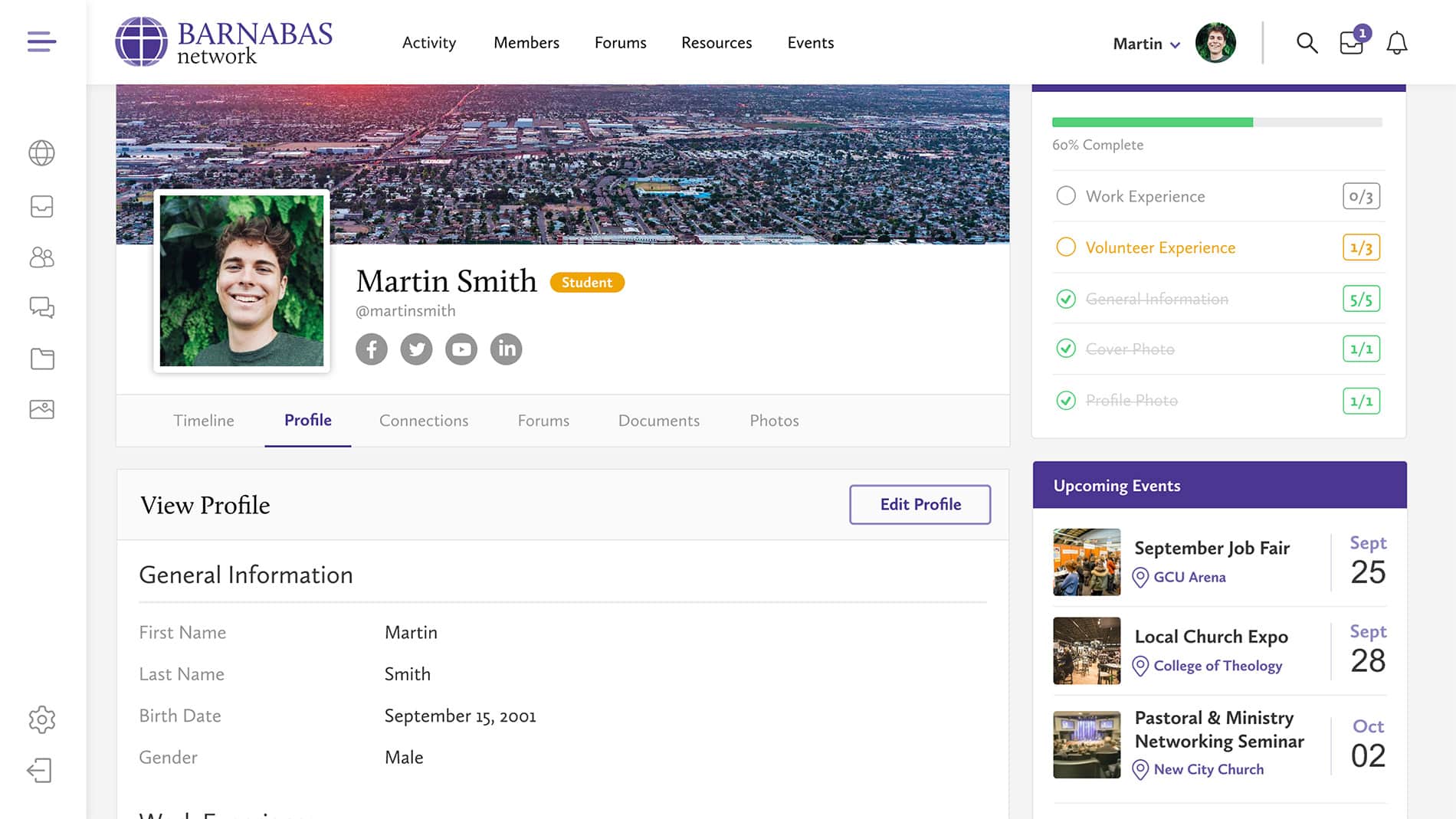
Task: Click the search magnifier icon
Action: pos(1307,43)
